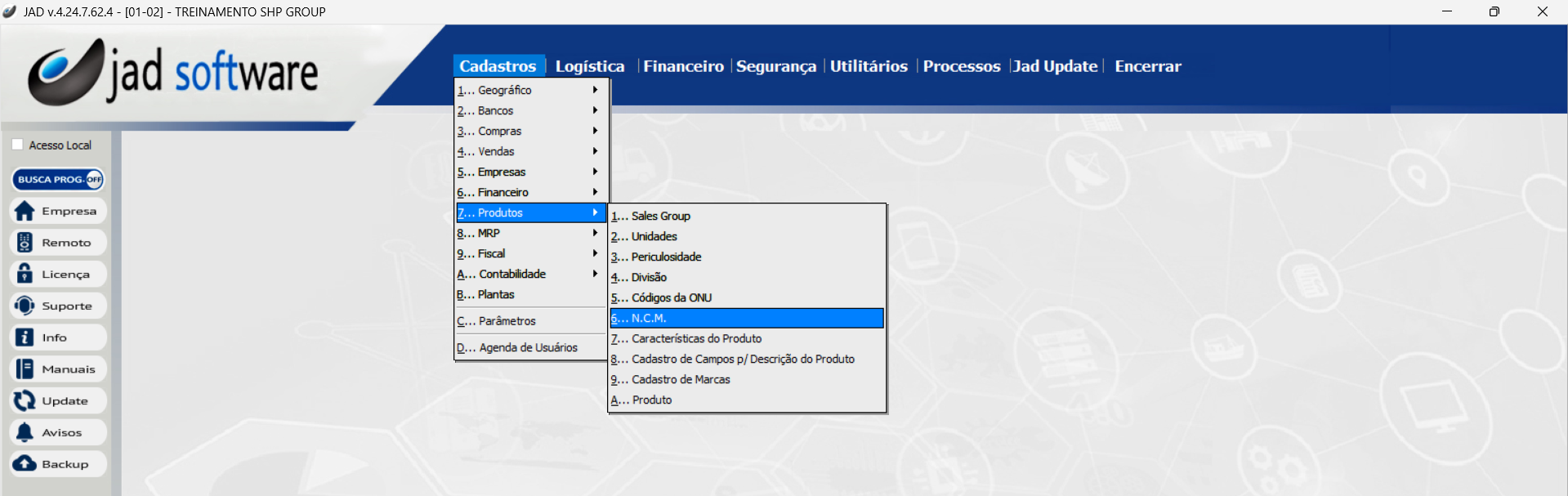
Task: Click the house icon next to Empresa
Action: tap(25, 211)
